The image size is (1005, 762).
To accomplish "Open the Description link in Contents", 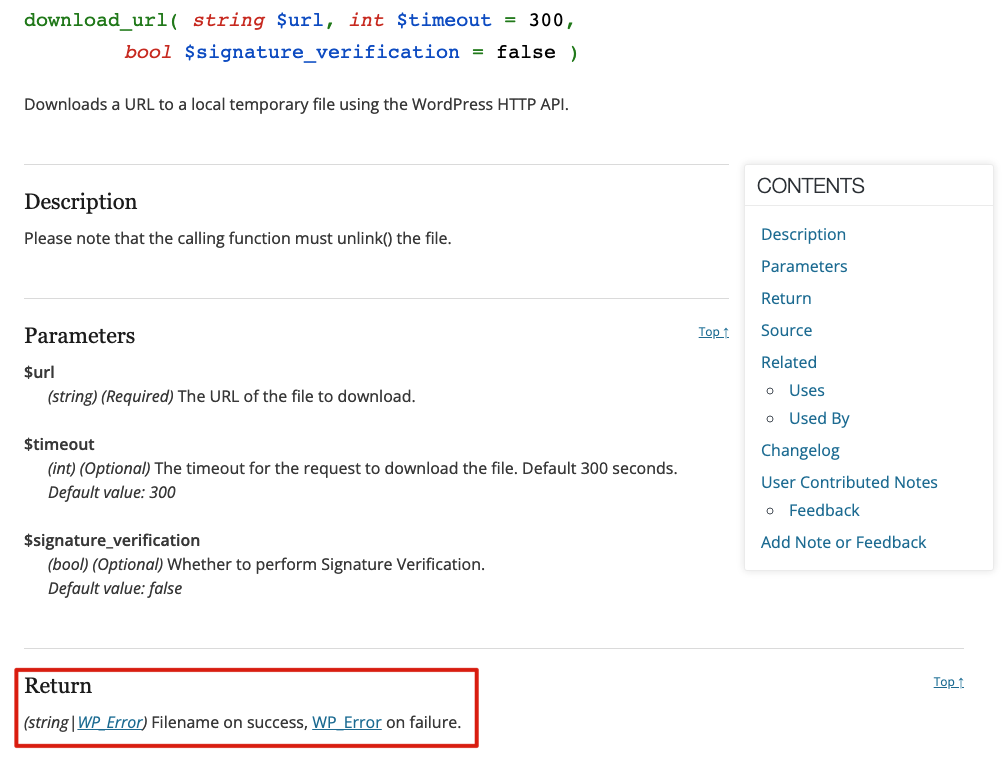I will point(803,234).
